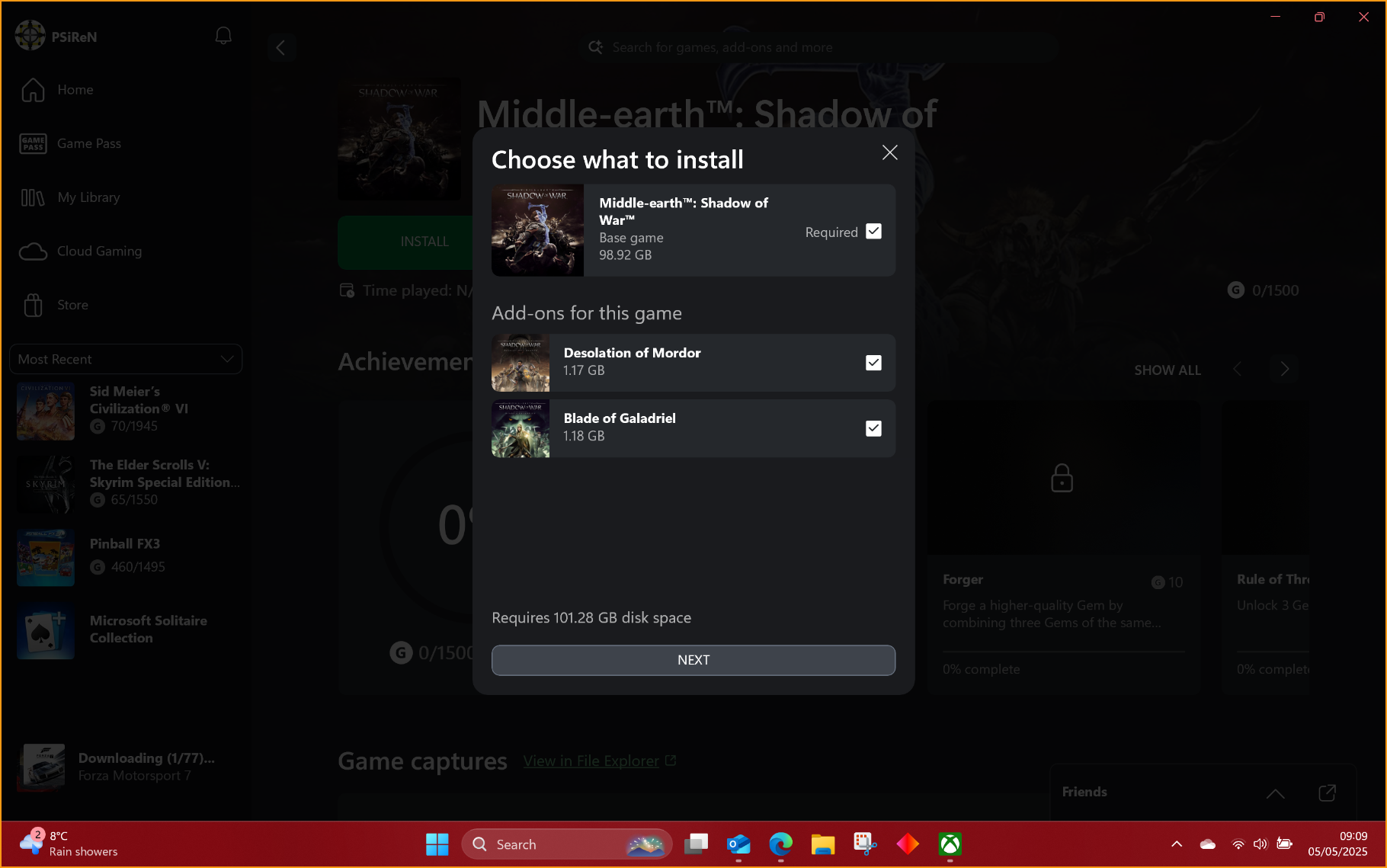Go to previous achievements with left chevron

click(x=1237, y=370)
